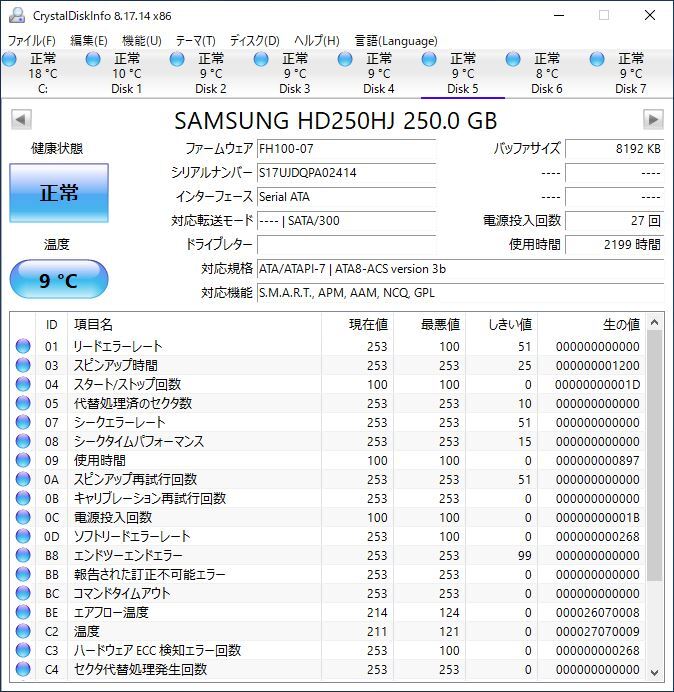Open the 編集(E) menu

point(89,41)
